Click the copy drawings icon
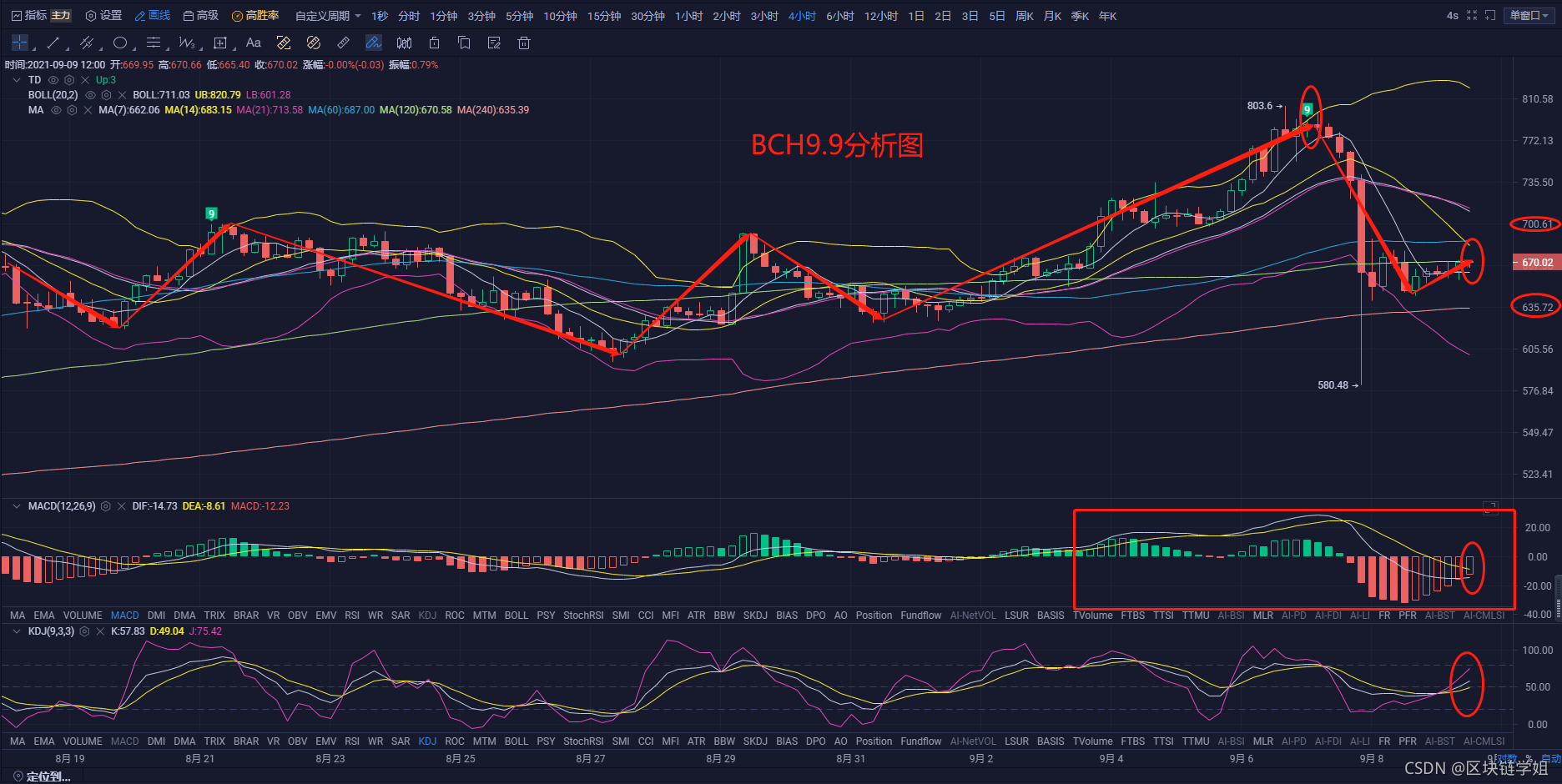1562x784 pixels. (x=464, y=43)
